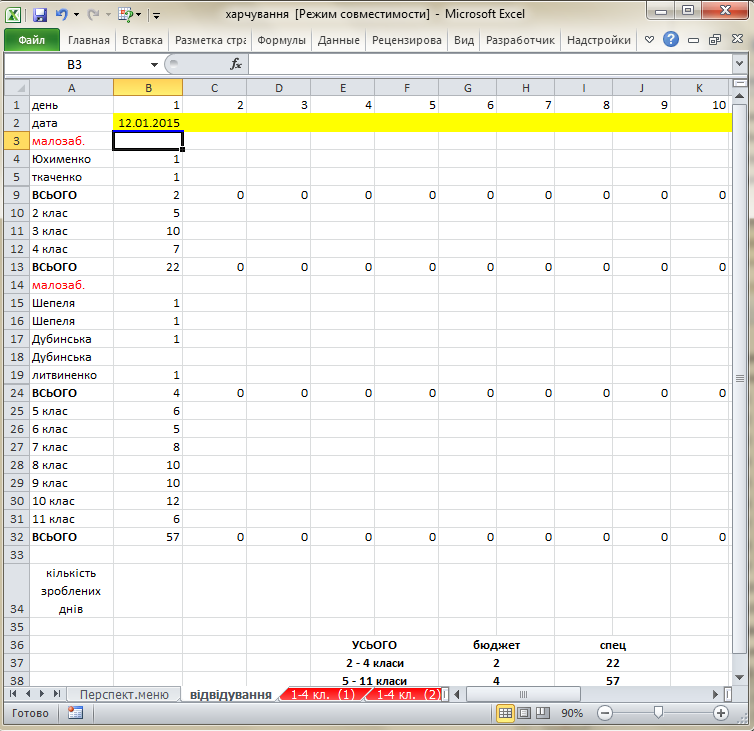This screenshot has width=754, height=731.
Task: Minimize the workbook window inside ribbon bar
Action: (693, 40)
